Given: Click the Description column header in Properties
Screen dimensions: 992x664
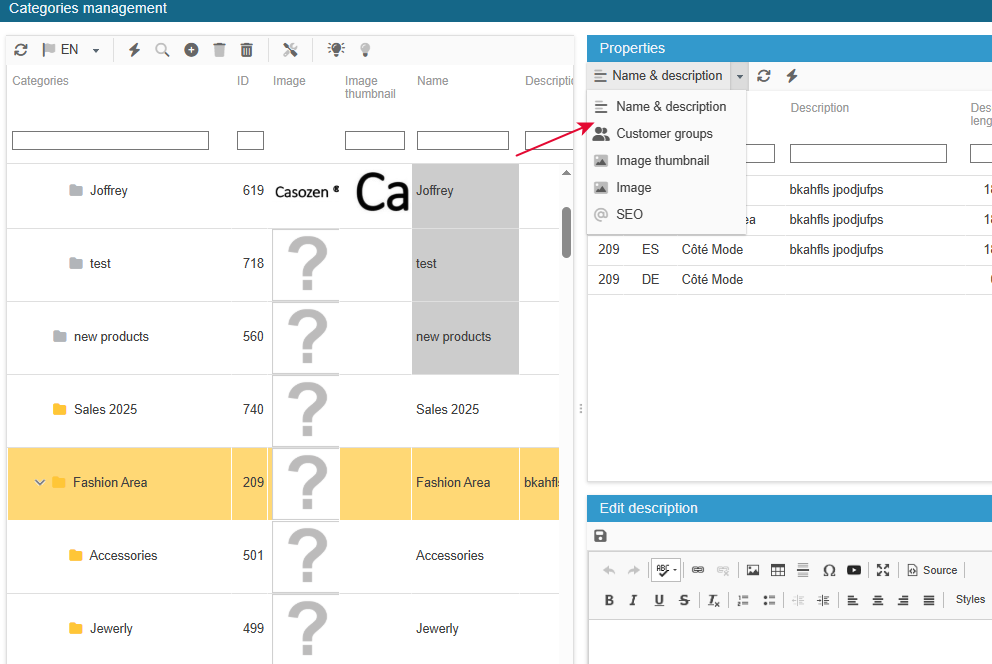Looking at the screenshot, I should click(x=819, y=108).
